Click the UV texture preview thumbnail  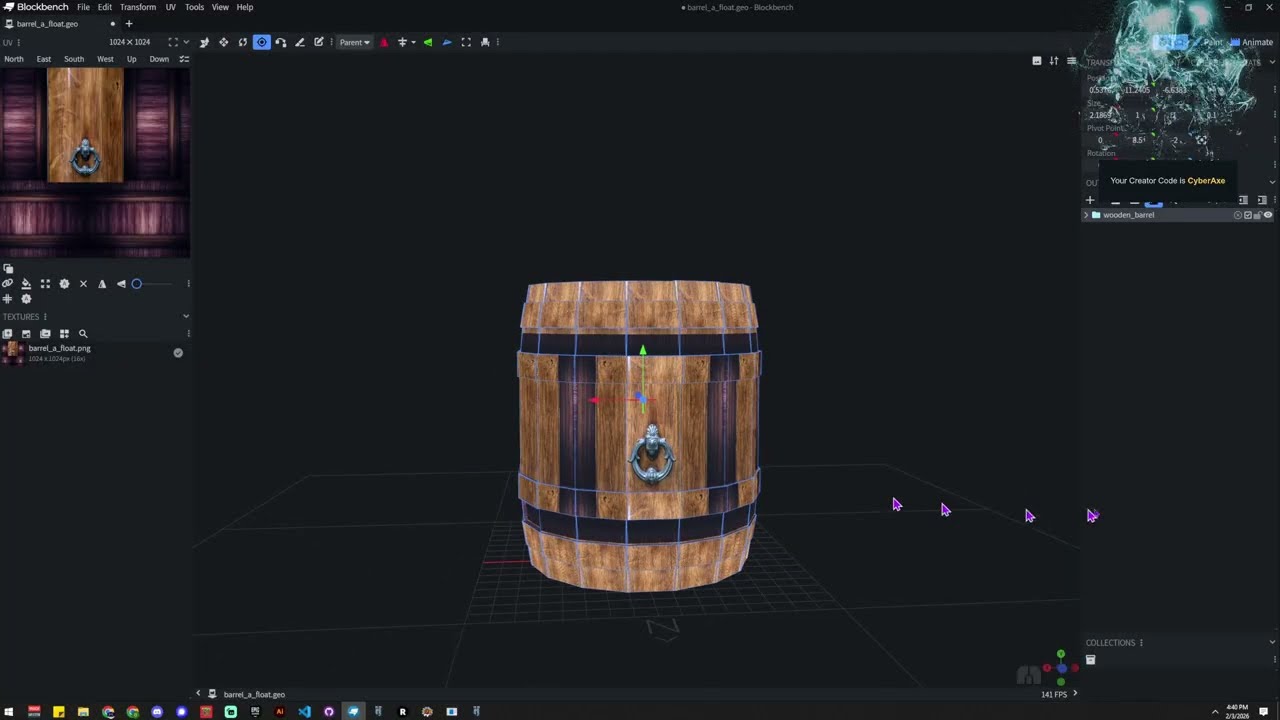(x=95, y=163)
